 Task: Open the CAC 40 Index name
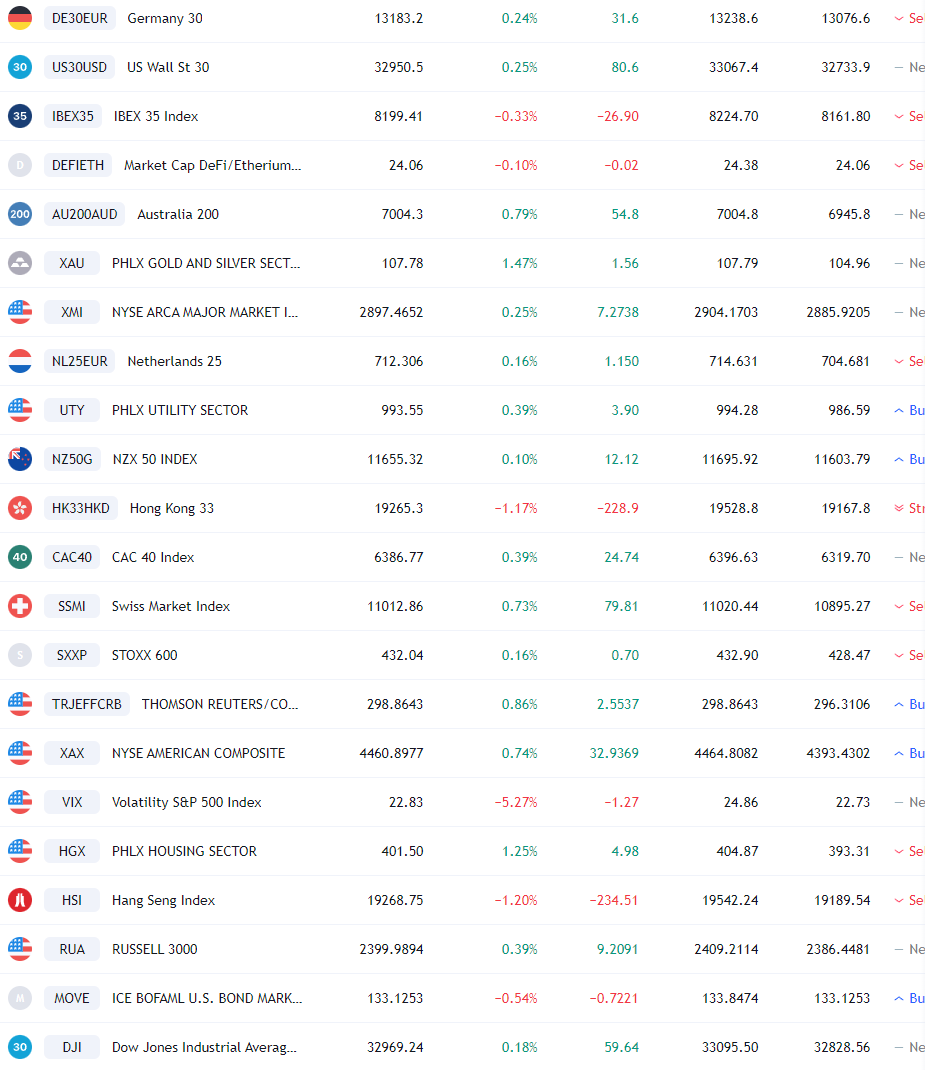point(153,558)
